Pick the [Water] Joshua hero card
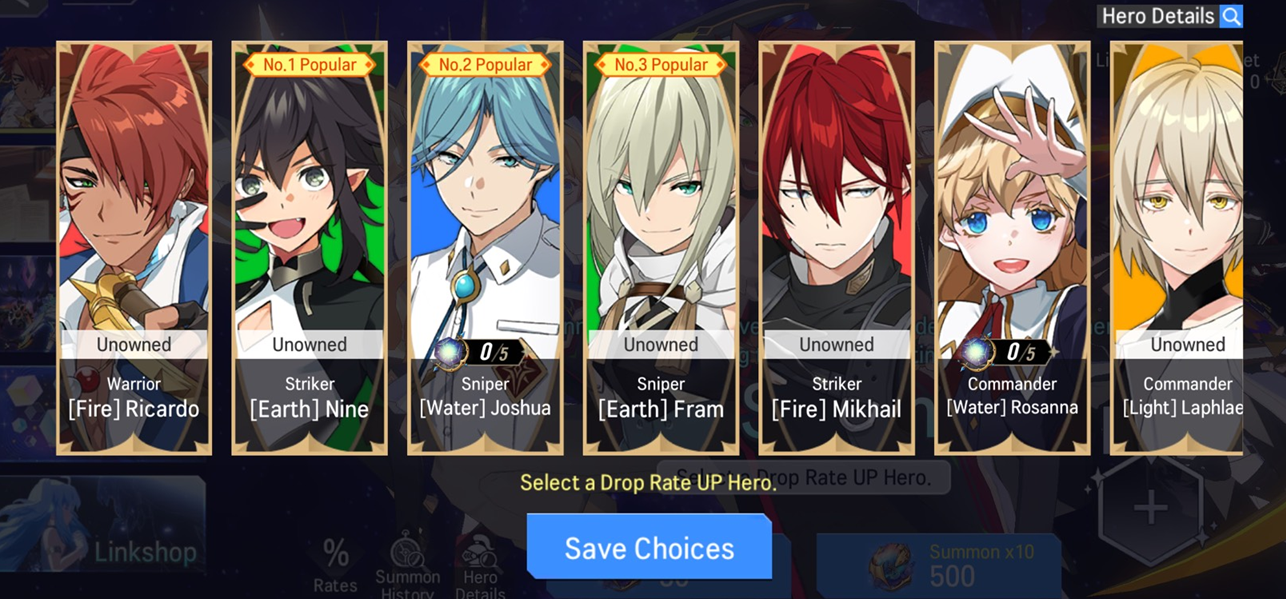The image size is (1286, 599). point(485,248)
